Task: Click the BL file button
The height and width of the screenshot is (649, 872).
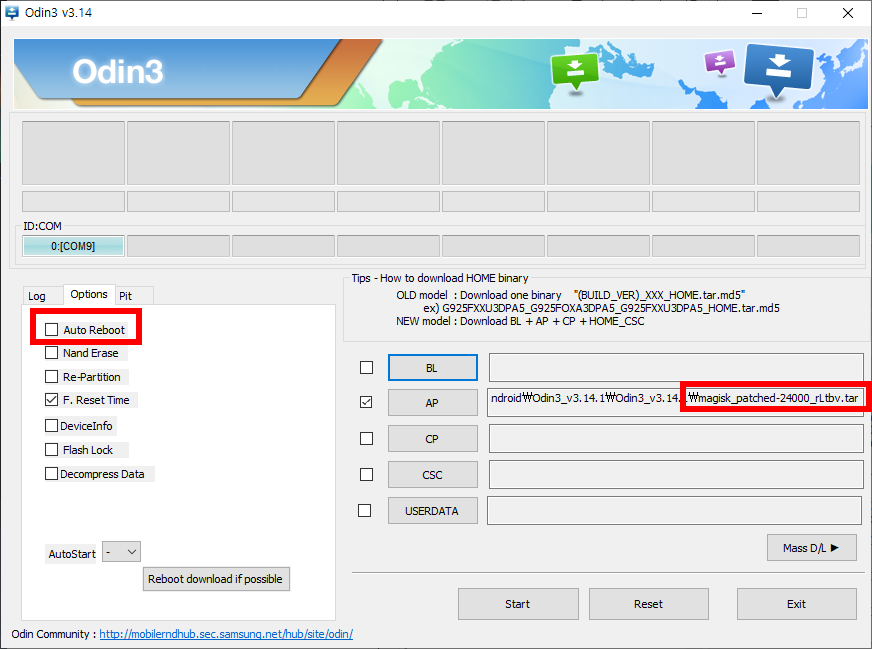Action: coord(433,368)
